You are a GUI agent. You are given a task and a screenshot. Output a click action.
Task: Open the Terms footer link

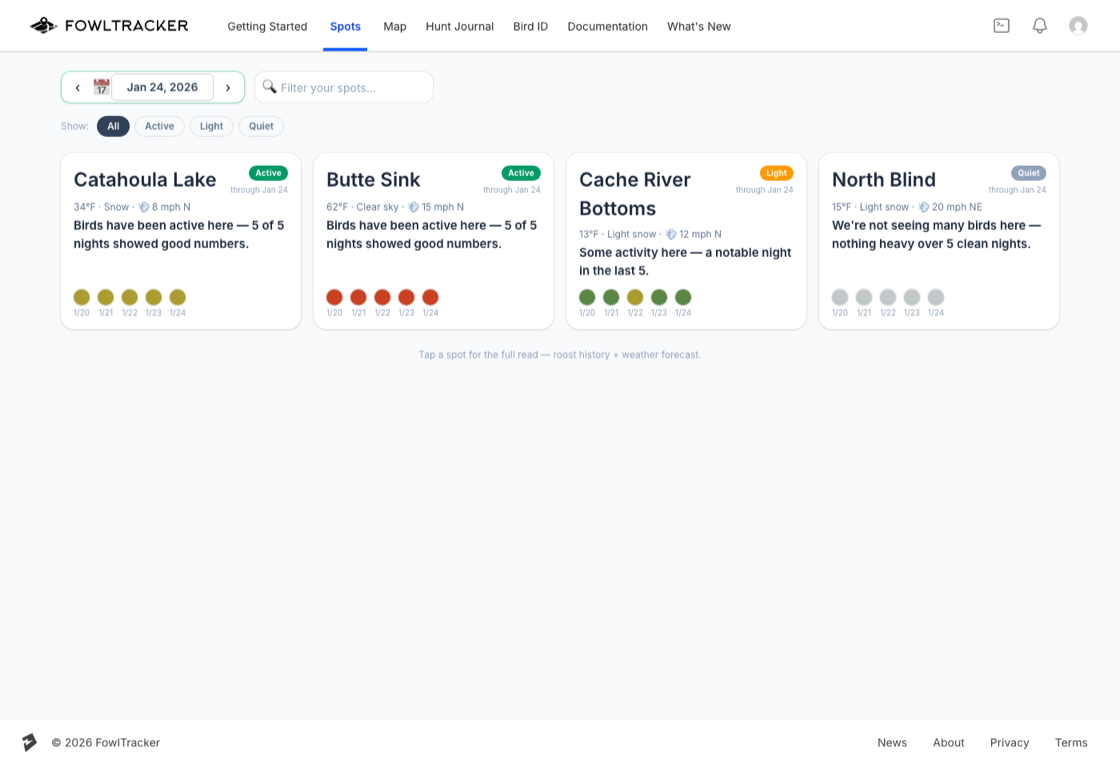pyautogui.click(x=1071, y=743)
